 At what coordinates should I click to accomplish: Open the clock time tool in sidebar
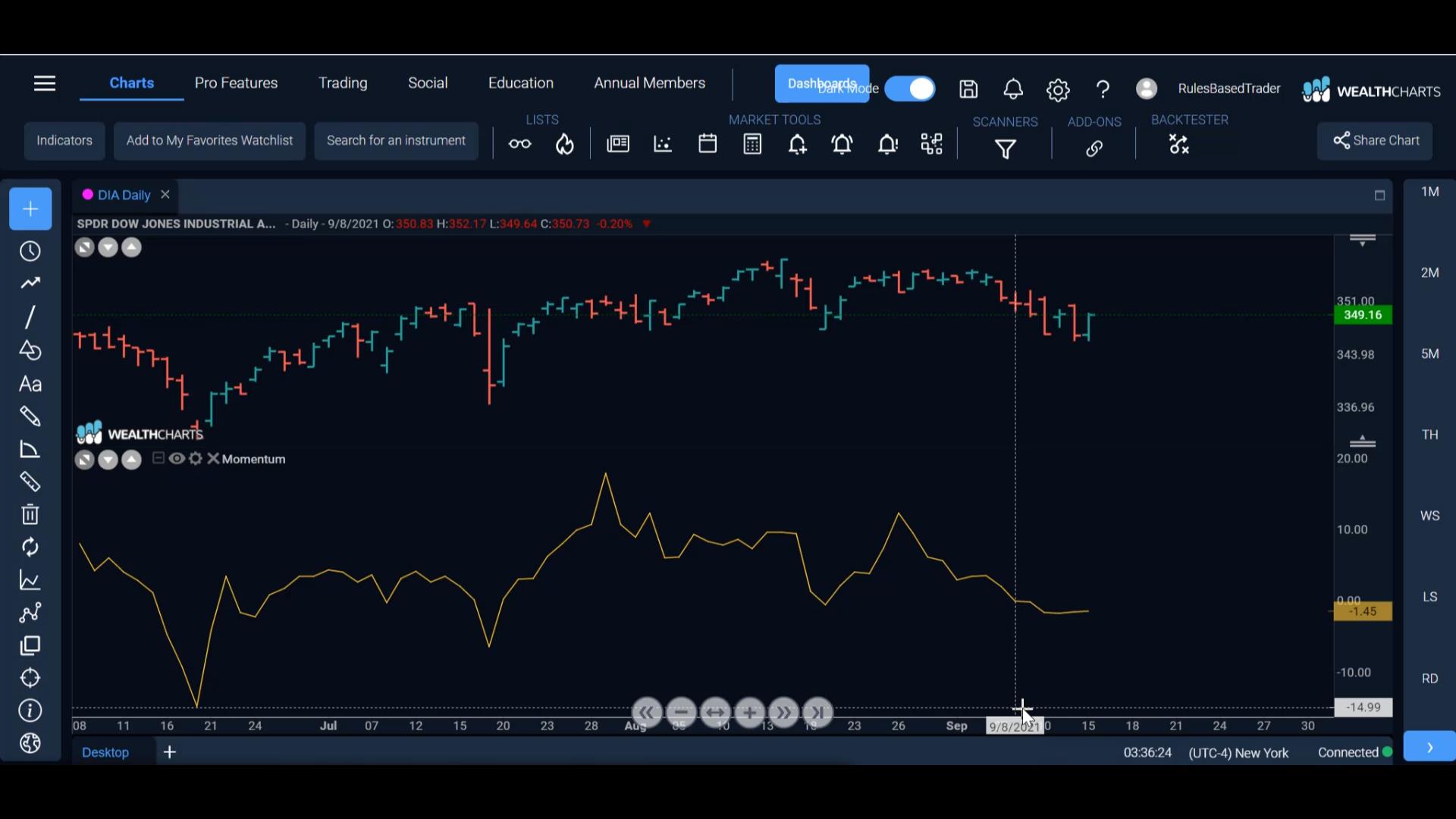30,251
